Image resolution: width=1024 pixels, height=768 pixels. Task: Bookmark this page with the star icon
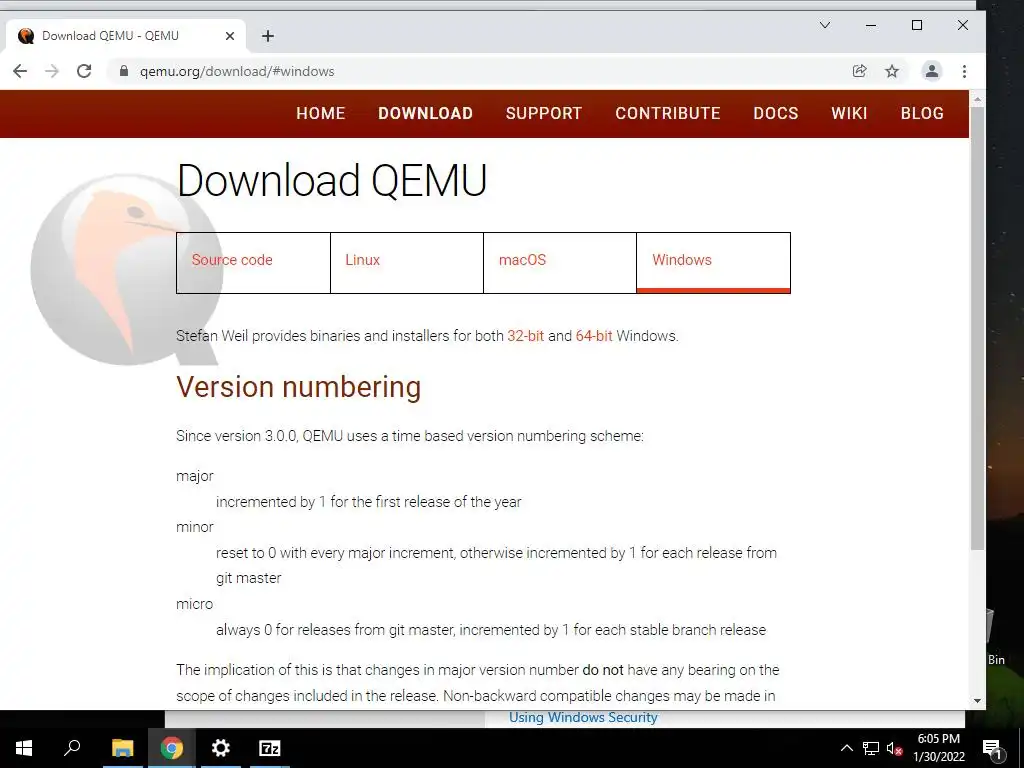click(892, 71)
